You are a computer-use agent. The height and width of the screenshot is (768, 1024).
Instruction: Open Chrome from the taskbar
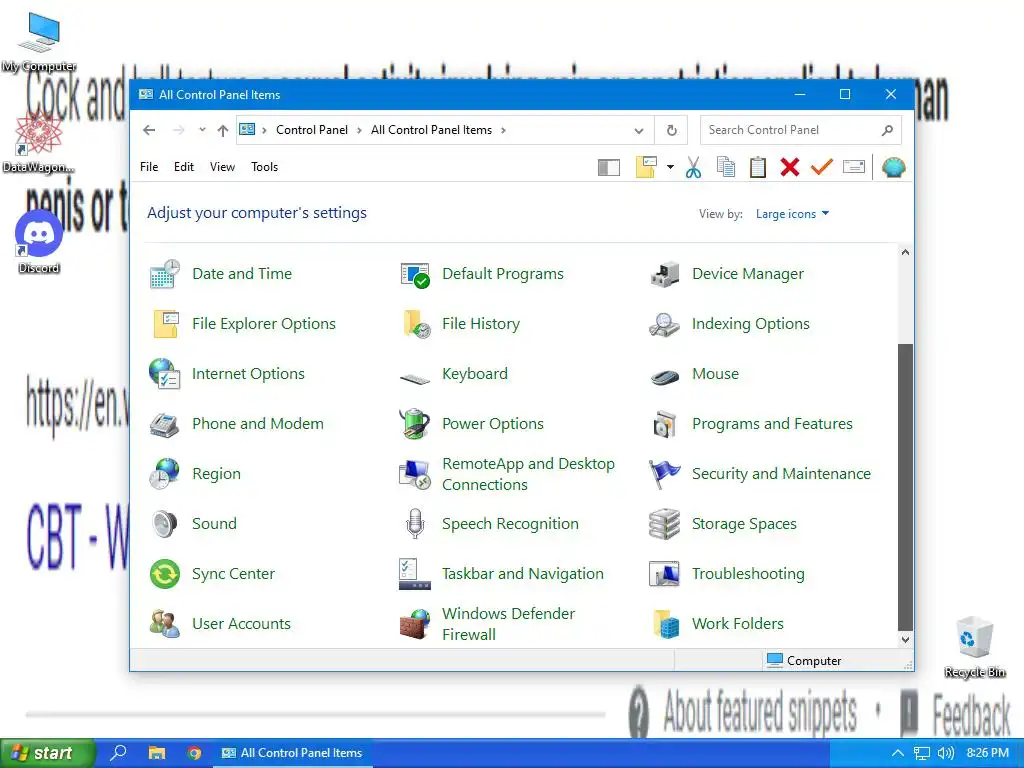click(194, 753)
